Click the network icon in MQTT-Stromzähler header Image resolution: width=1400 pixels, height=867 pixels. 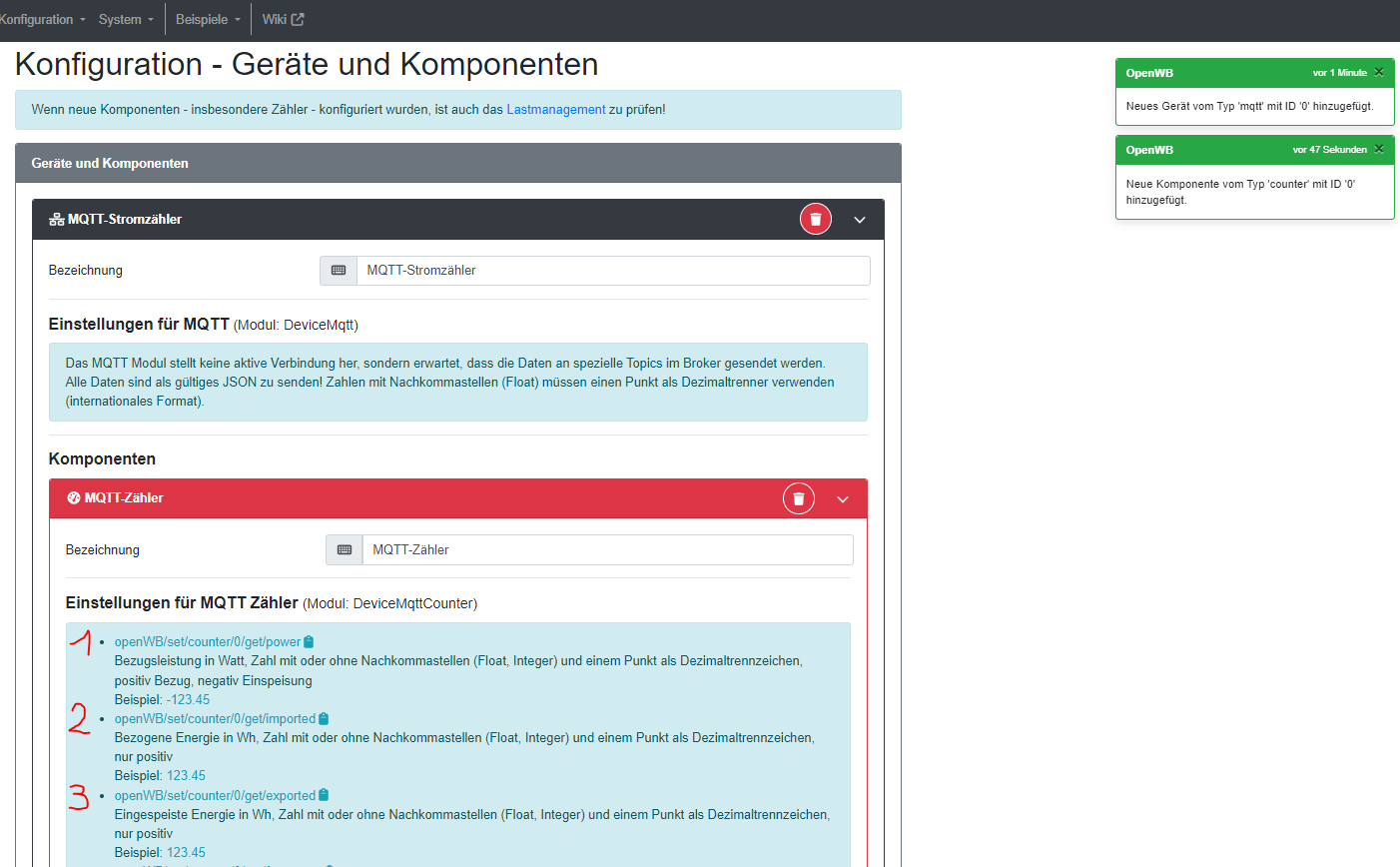(56, 220)
